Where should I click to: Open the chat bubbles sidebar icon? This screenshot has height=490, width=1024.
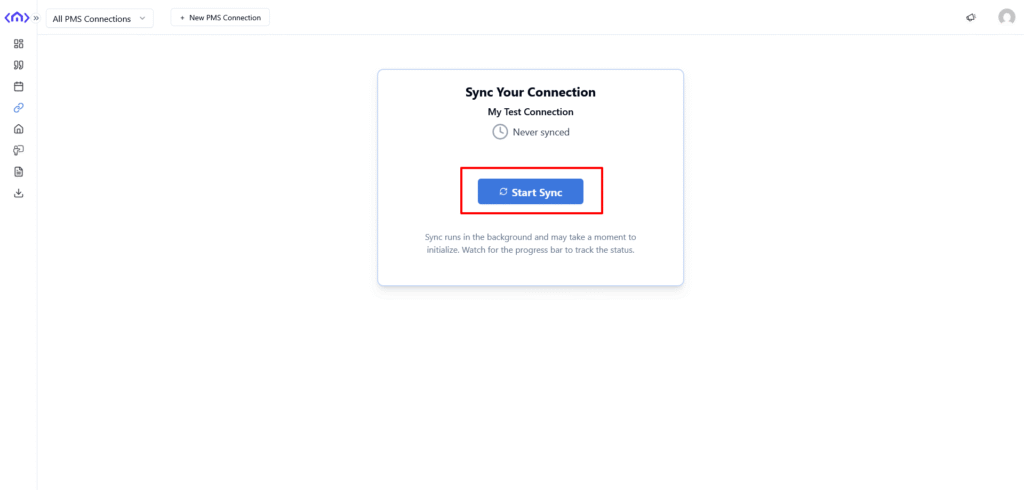(18, 150)
